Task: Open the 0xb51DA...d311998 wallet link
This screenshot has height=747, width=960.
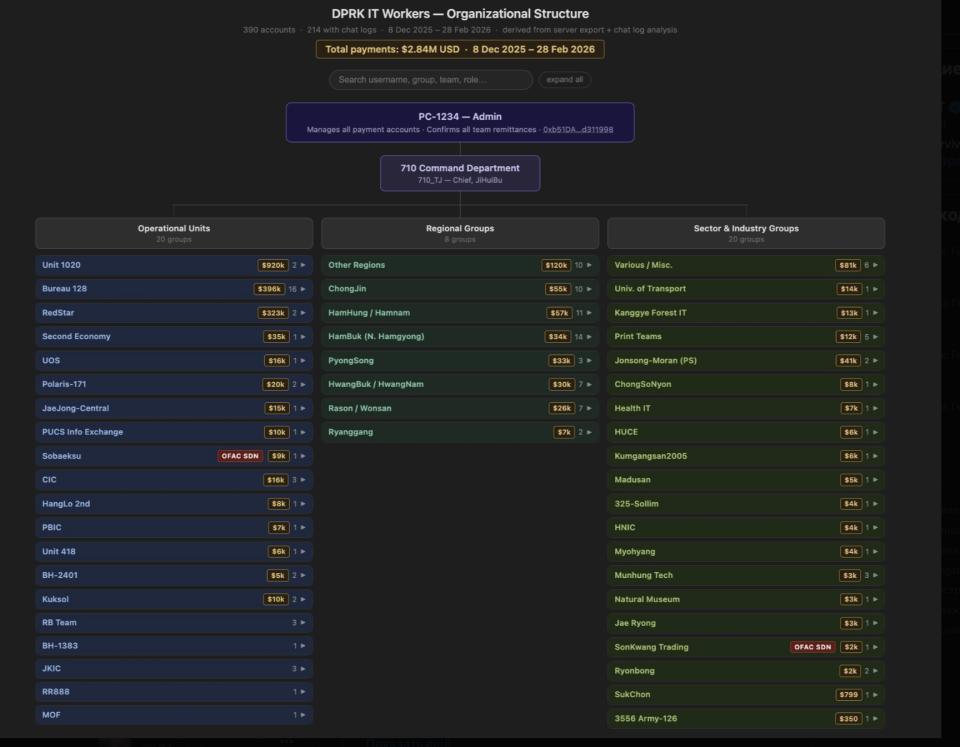Action: tap(576, 128)
